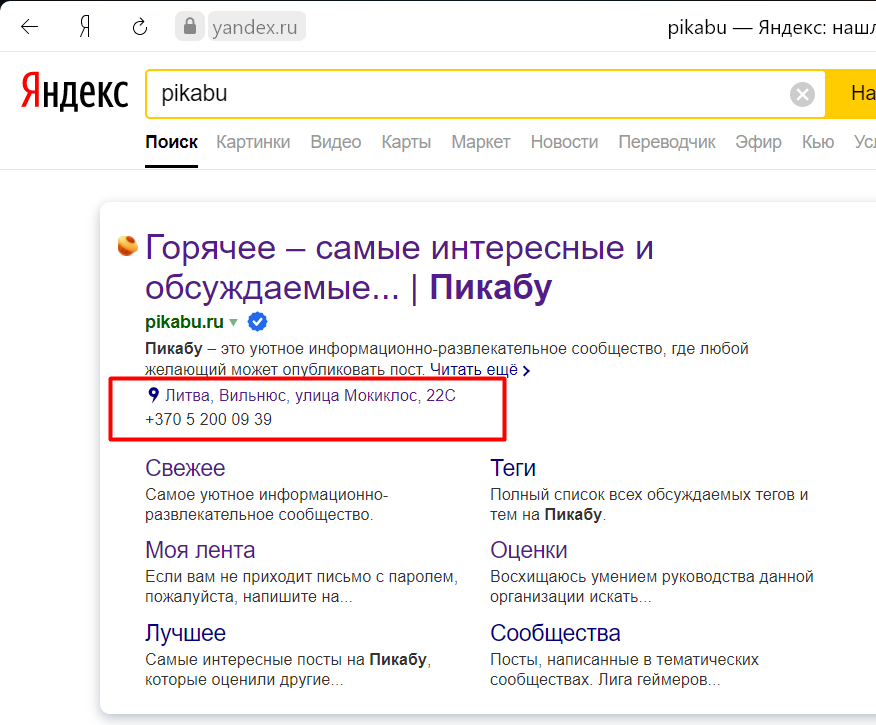Viewport: 876px width, 725px height.
Task: Expand the description with Читать ещё
Action: (479, 370)
